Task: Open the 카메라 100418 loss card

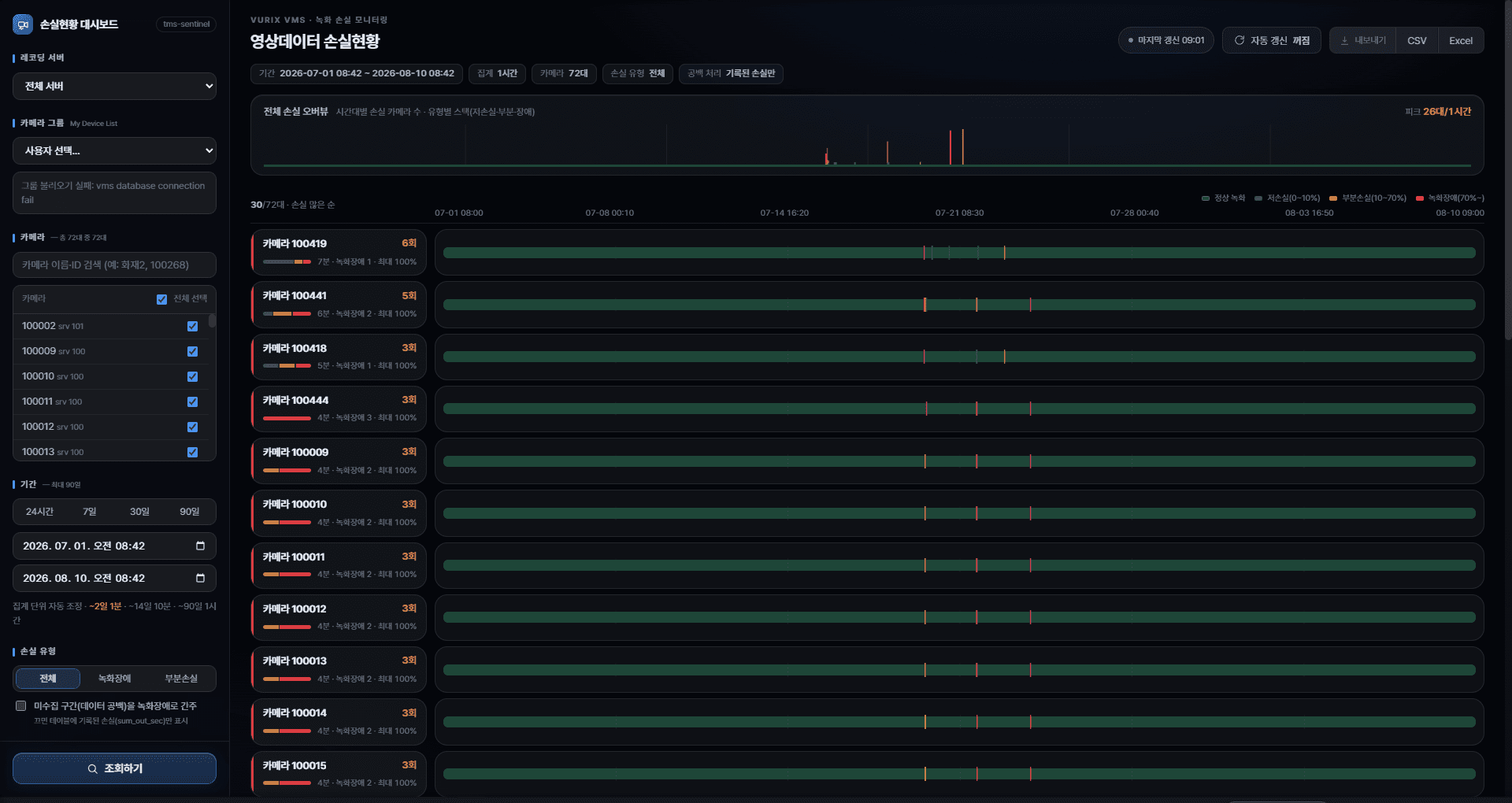Action: [x=339, y=357]
